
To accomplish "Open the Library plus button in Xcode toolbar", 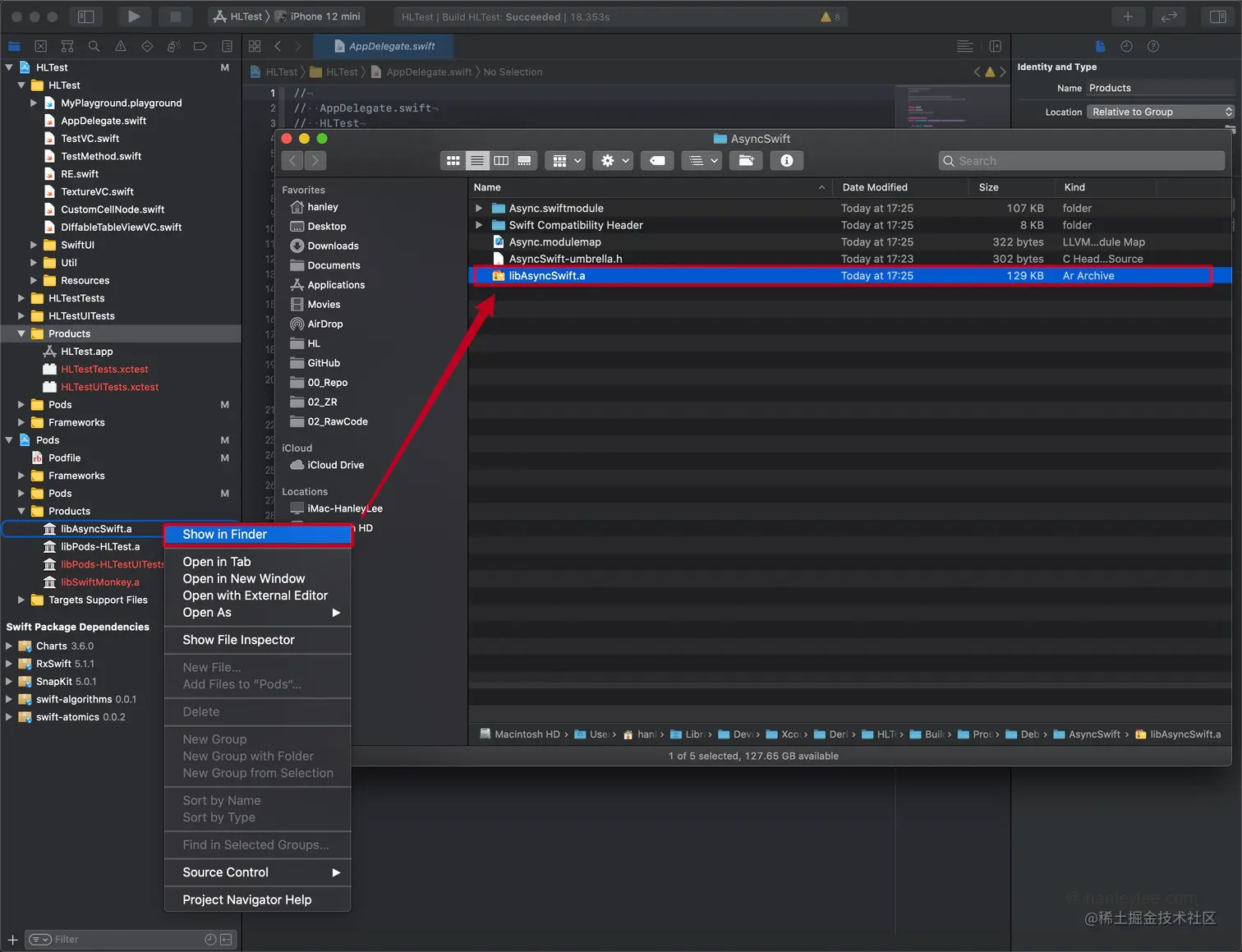I will (1128, 16).
